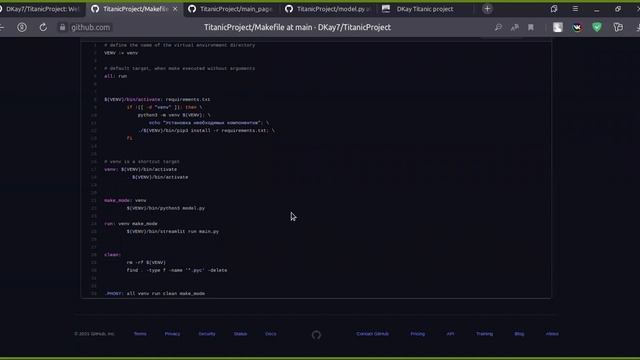The width and height of the screenshot is (640, 360).
Task: Open the About footer link
Action: pos(552,334)
